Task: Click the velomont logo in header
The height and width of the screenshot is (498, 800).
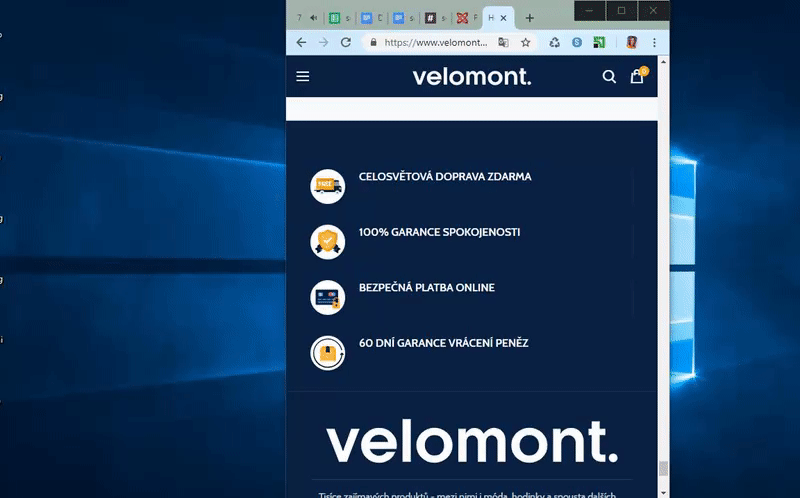Action: (x=472, y=77)
